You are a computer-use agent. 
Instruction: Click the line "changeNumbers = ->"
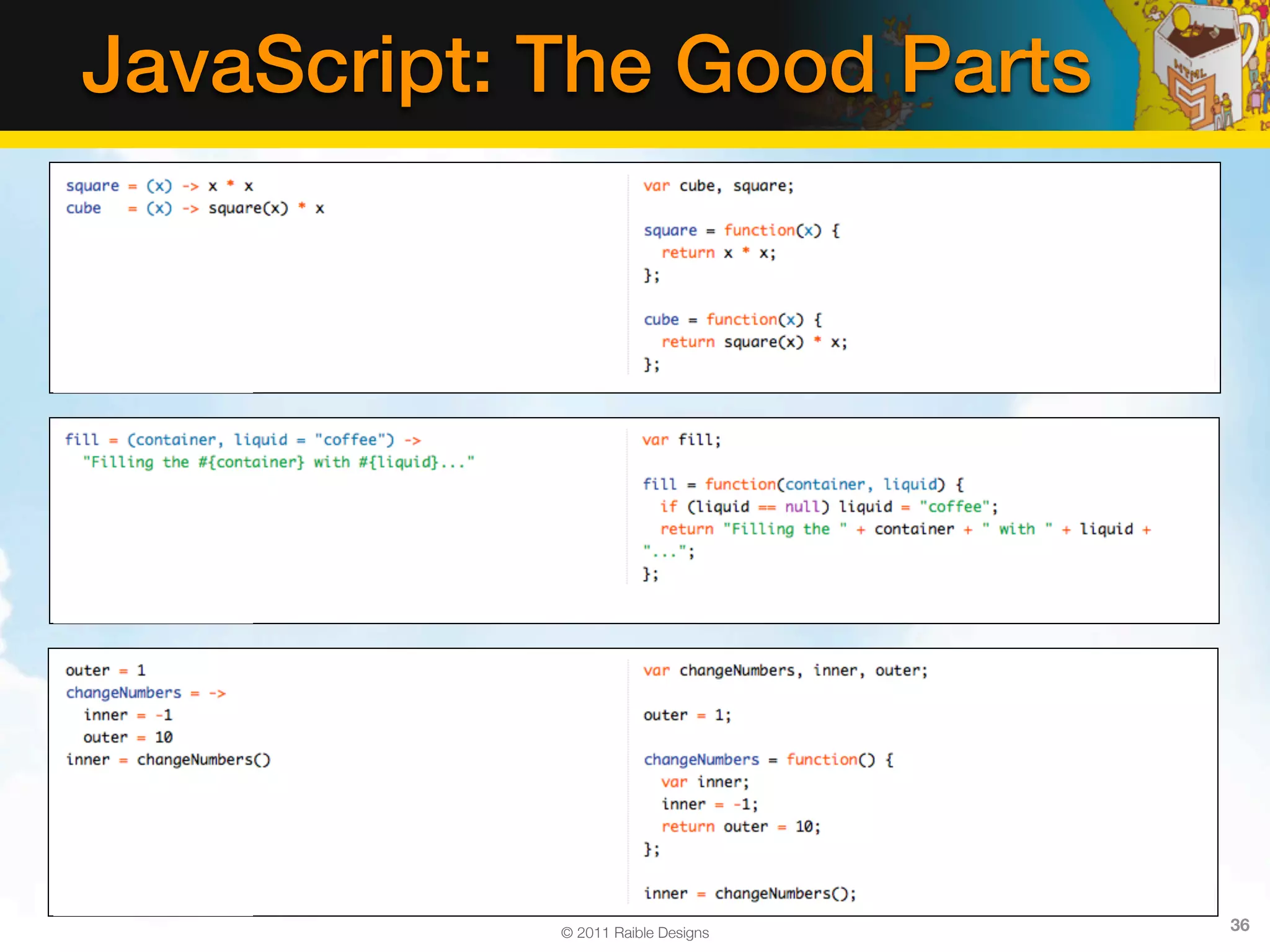[146, 693]
